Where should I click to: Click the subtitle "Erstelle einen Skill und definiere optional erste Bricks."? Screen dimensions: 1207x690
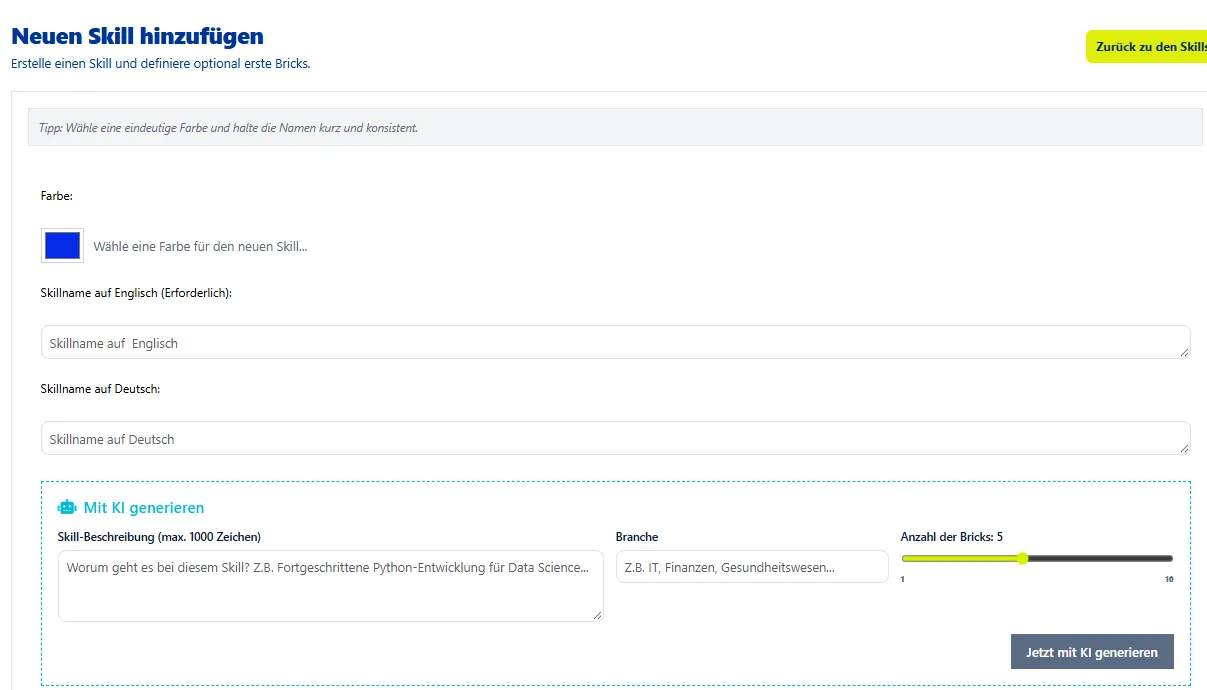pos(161,64)
